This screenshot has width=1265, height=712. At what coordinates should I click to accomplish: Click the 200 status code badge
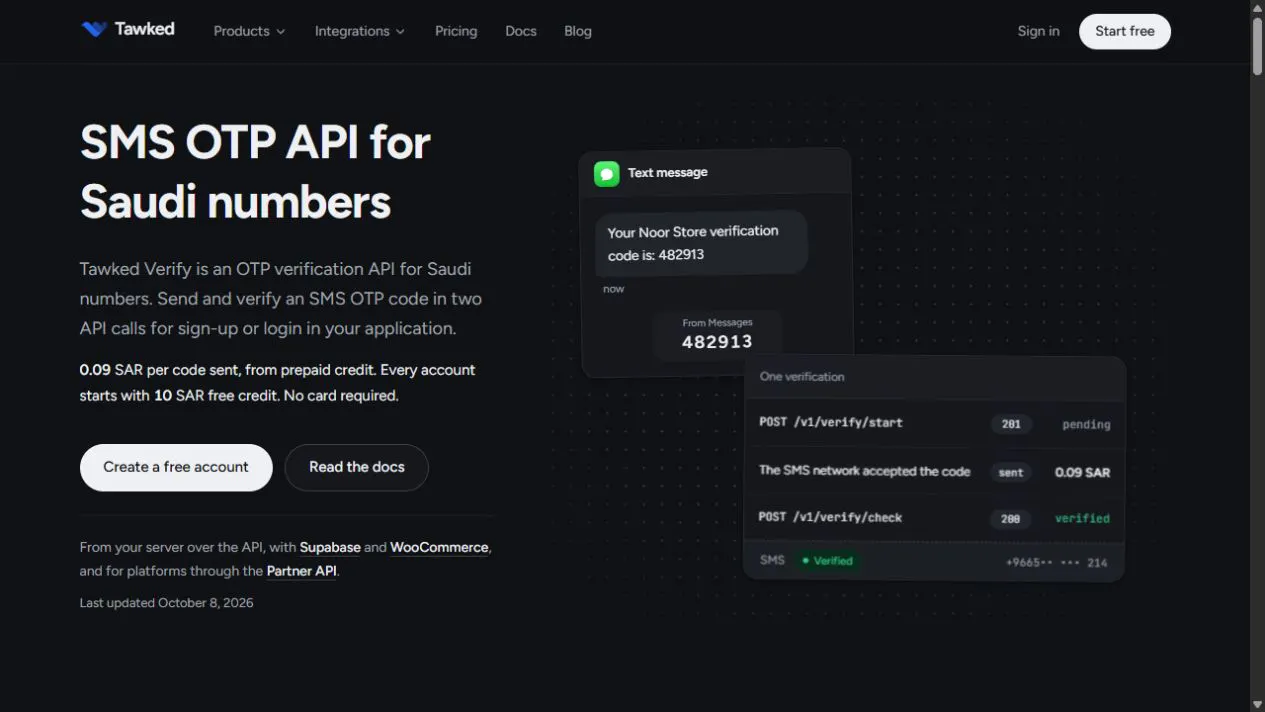click(1010, 519)
